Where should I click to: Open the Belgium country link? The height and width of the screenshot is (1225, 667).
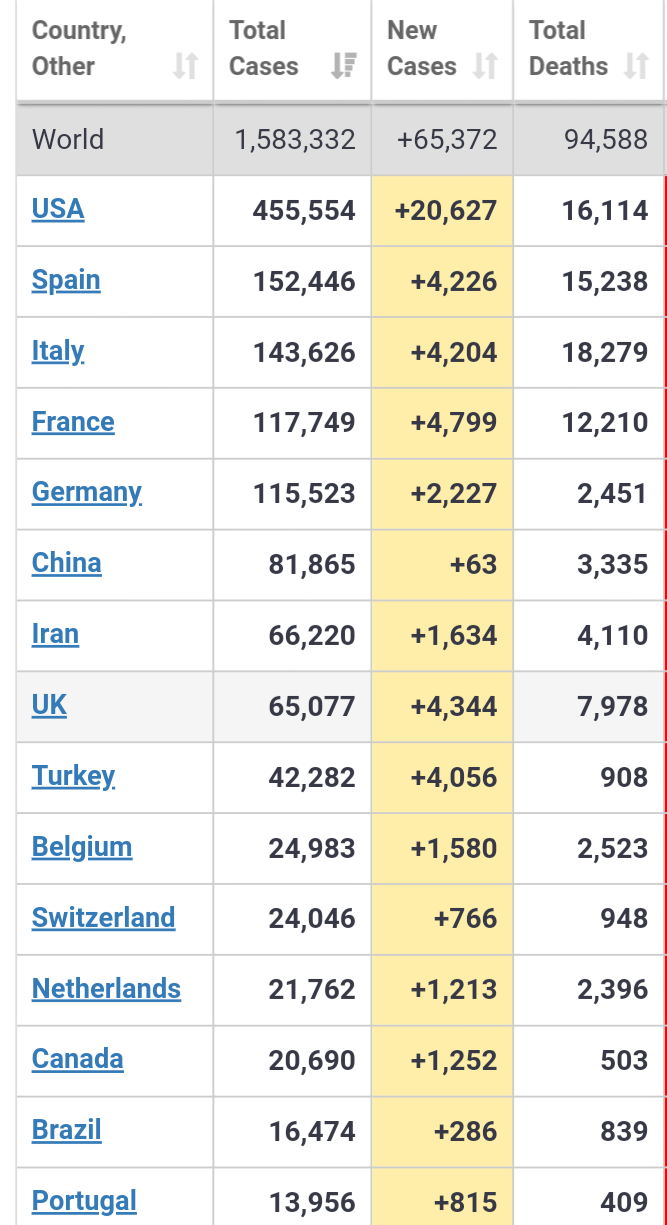(x=82, y=847)
